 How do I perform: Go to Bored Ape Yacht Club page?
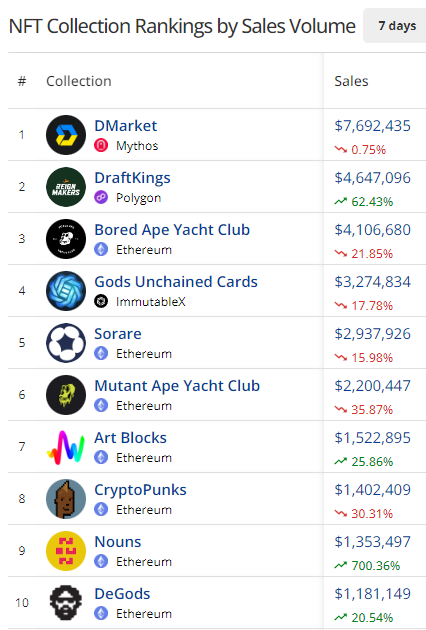[172, 230]
